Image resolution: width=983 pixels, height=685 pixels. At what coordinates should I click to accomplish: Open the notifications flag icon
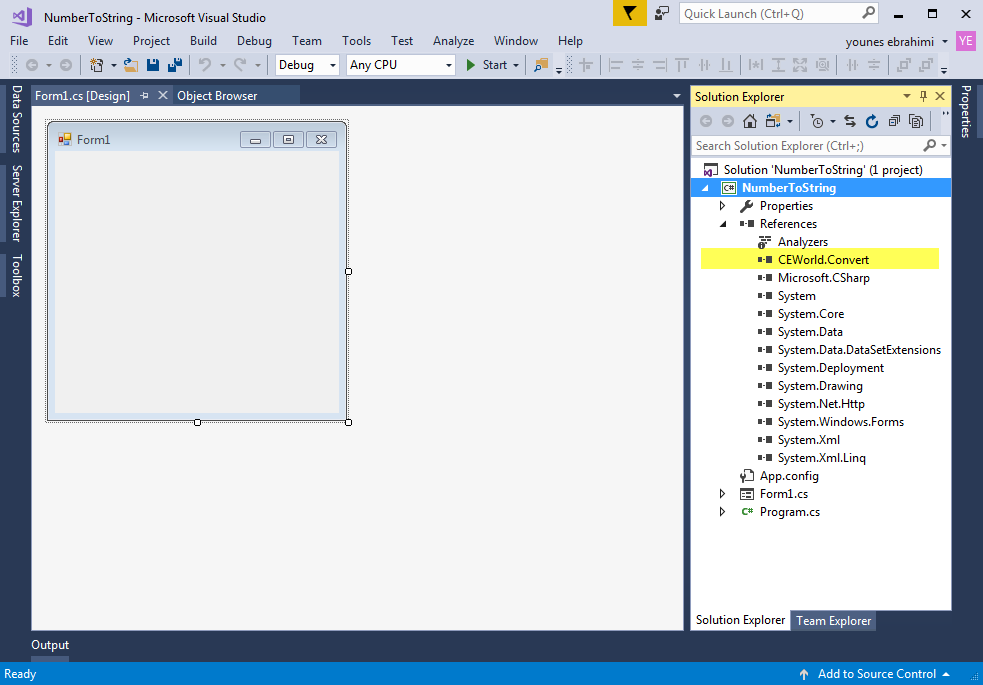tap(629, 13)
